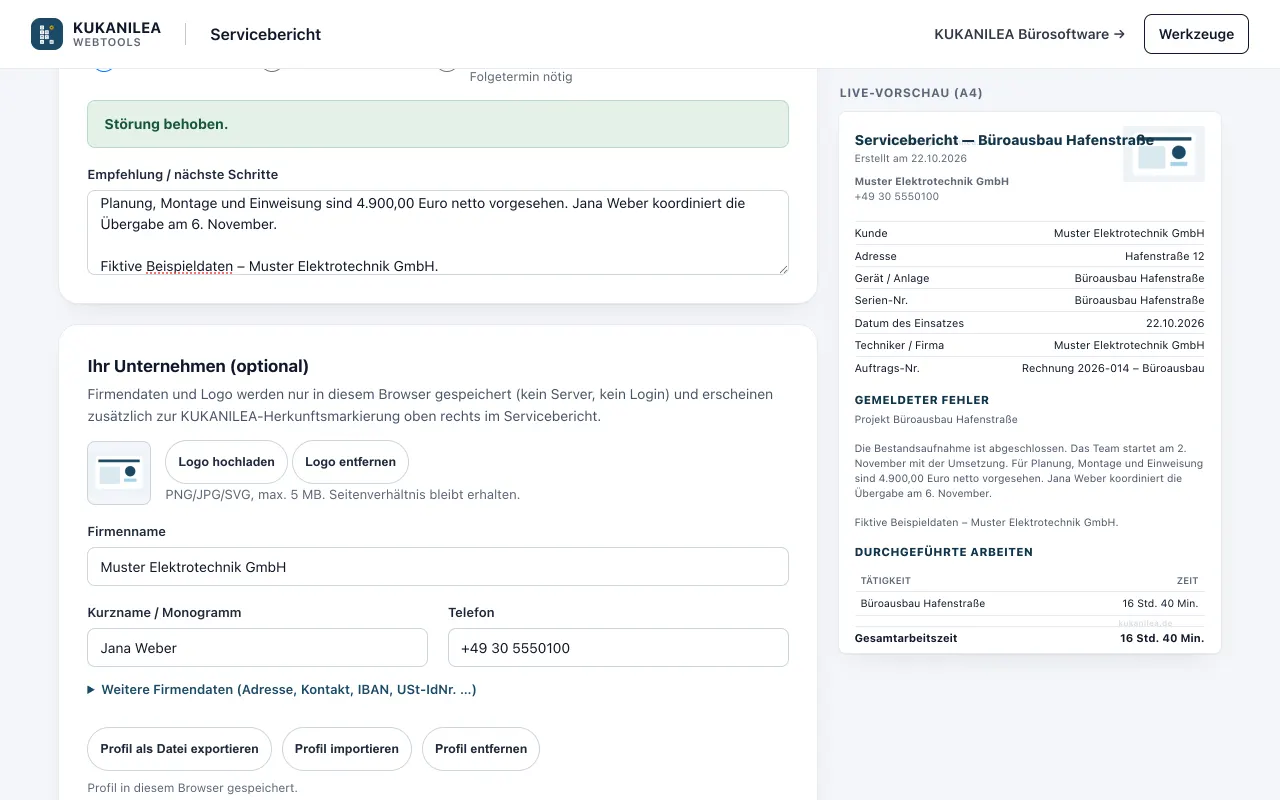
Task: Click the 'TÄTIGKEIT' column header
Action: [x=886, y=581]
